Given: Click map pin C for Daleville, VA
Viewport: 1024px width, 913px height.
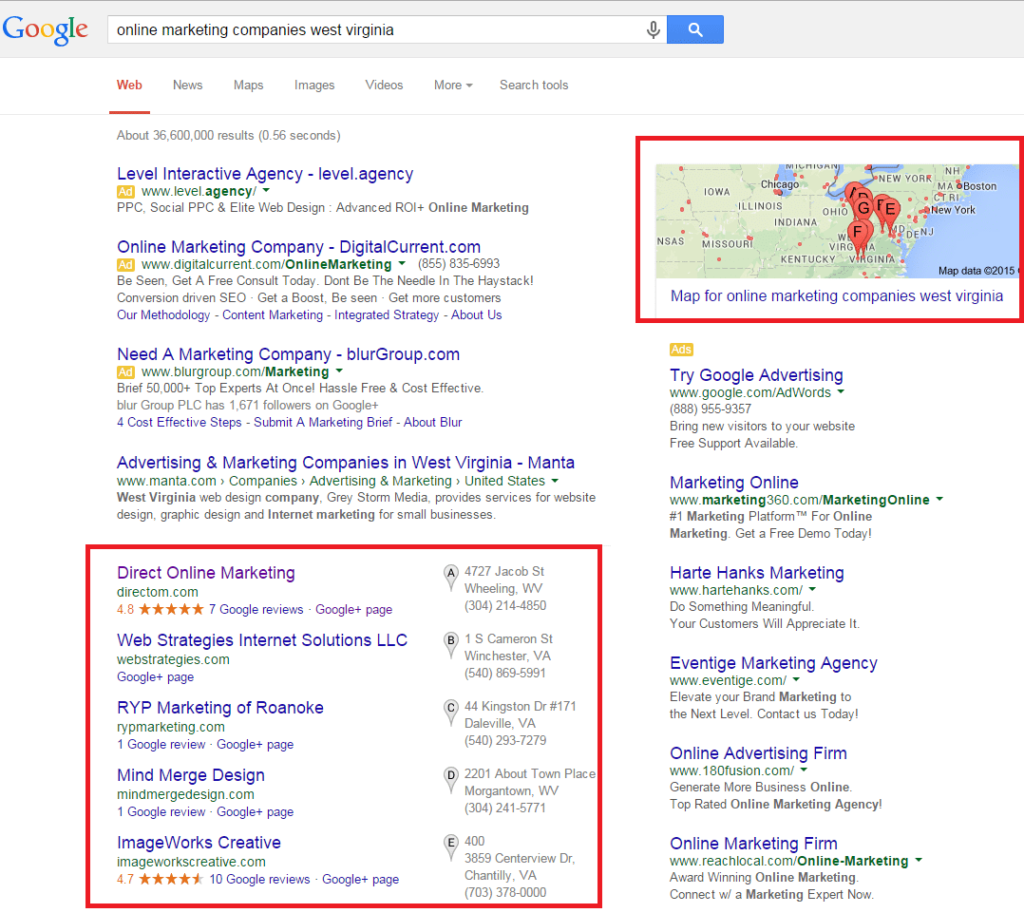Looking at the screenshot, I should click(x=451, y=713).
